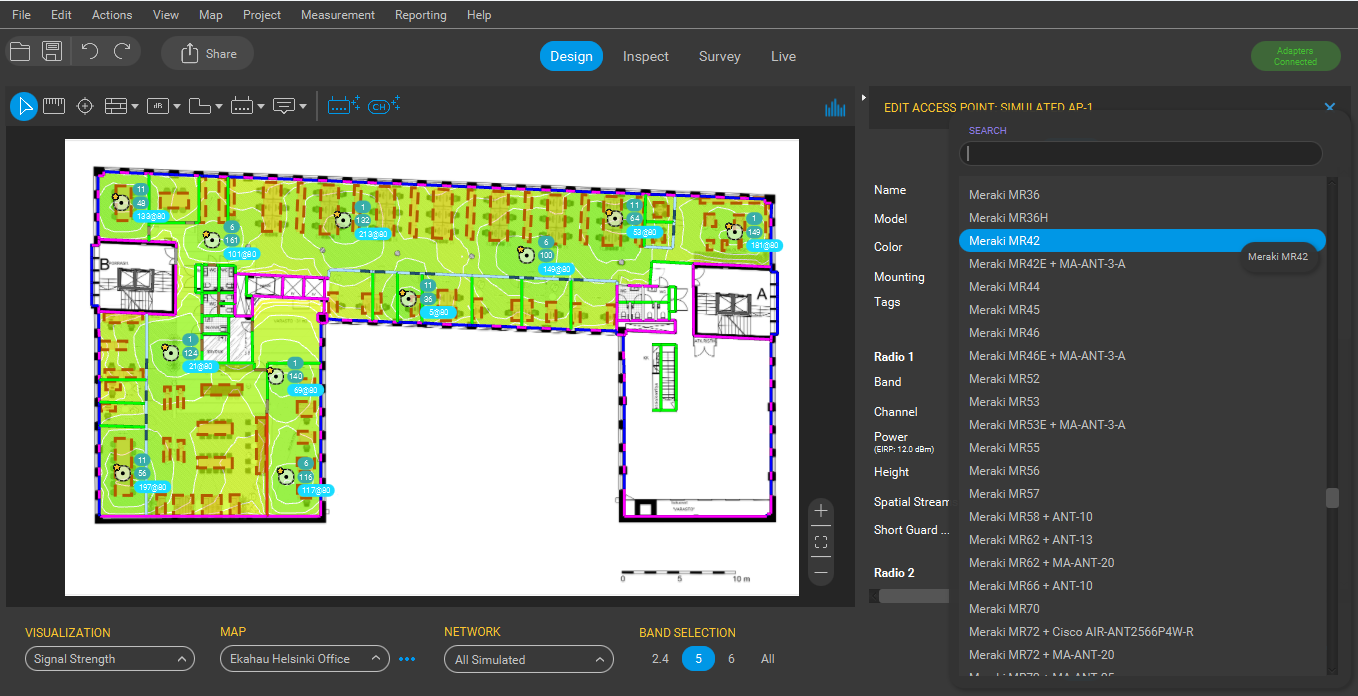Click the model list vertical scrollbar thumb
The width and height of the screenshot is (1358, 696).
click(1332, 498)
